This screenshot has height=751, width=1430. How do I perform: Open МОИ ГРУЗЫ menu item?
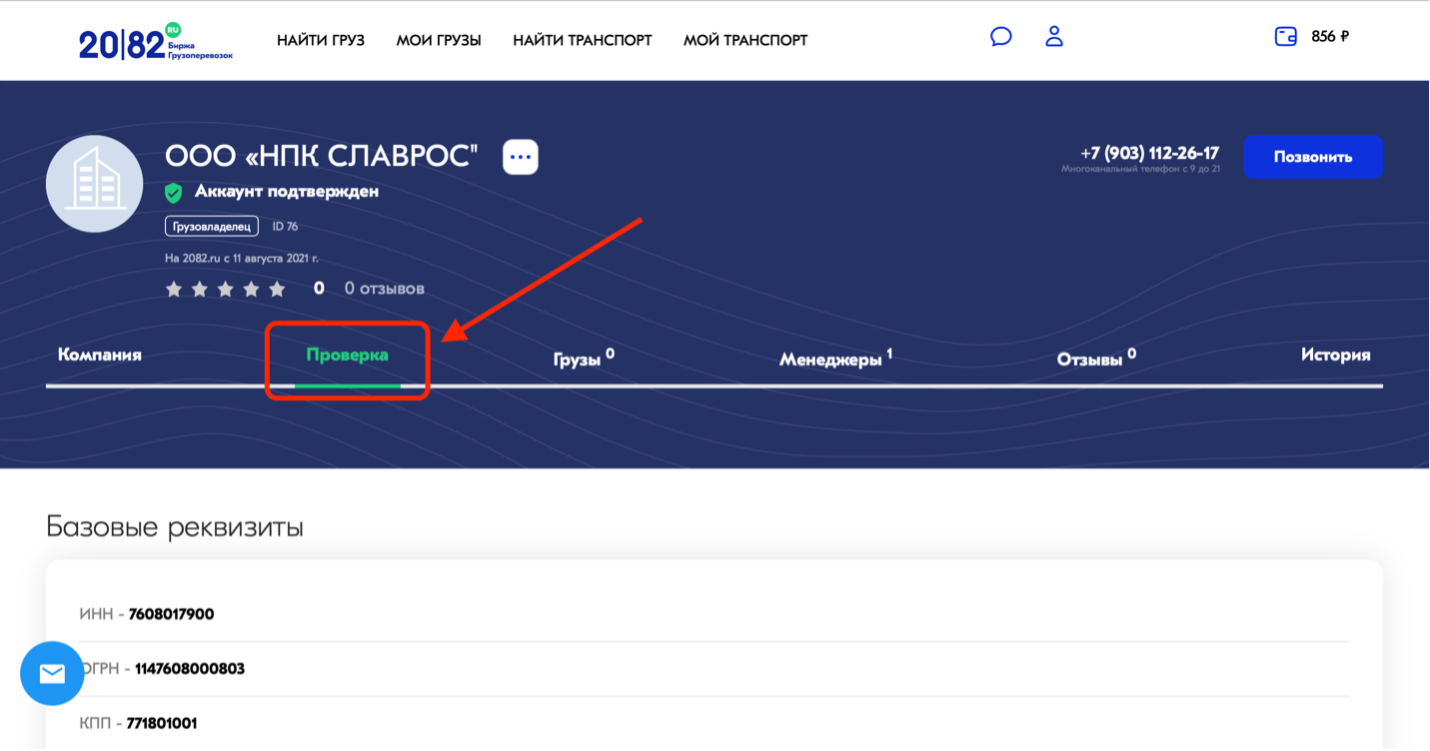(439, 40)
